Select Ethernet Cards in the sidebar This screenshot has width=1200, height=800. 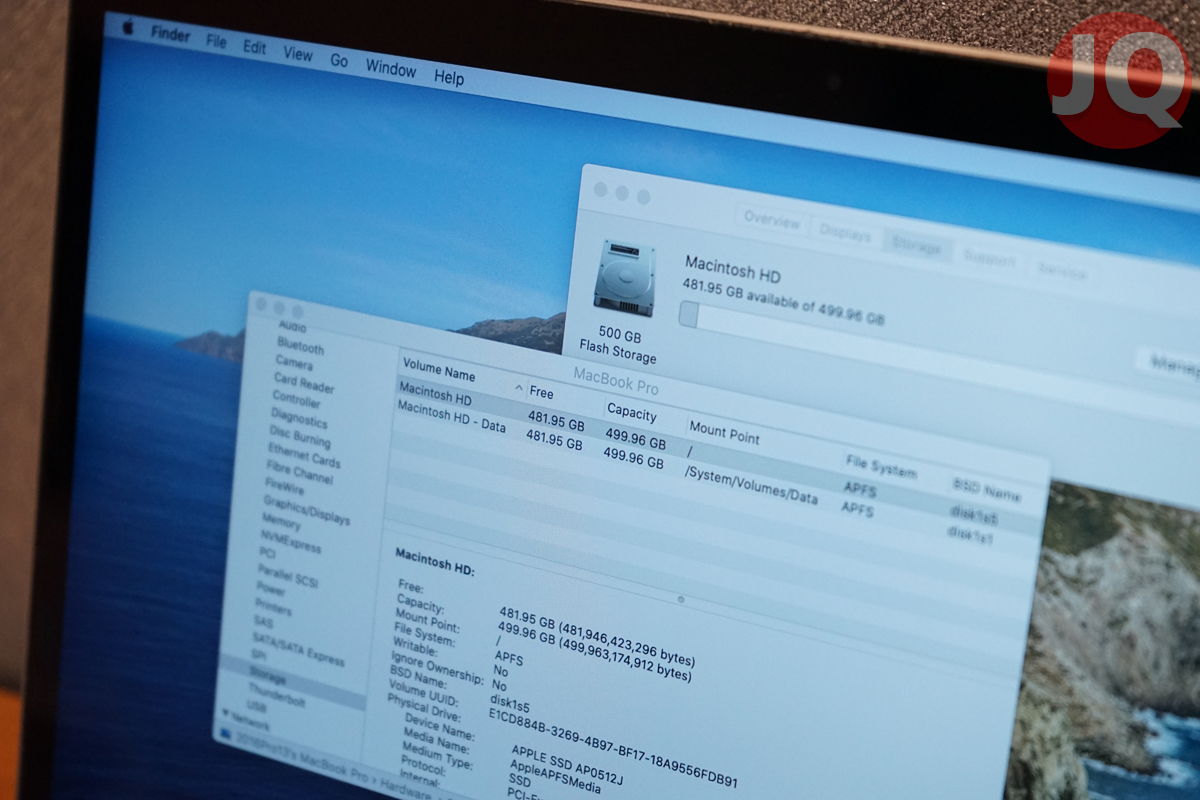tap(304, 454)
